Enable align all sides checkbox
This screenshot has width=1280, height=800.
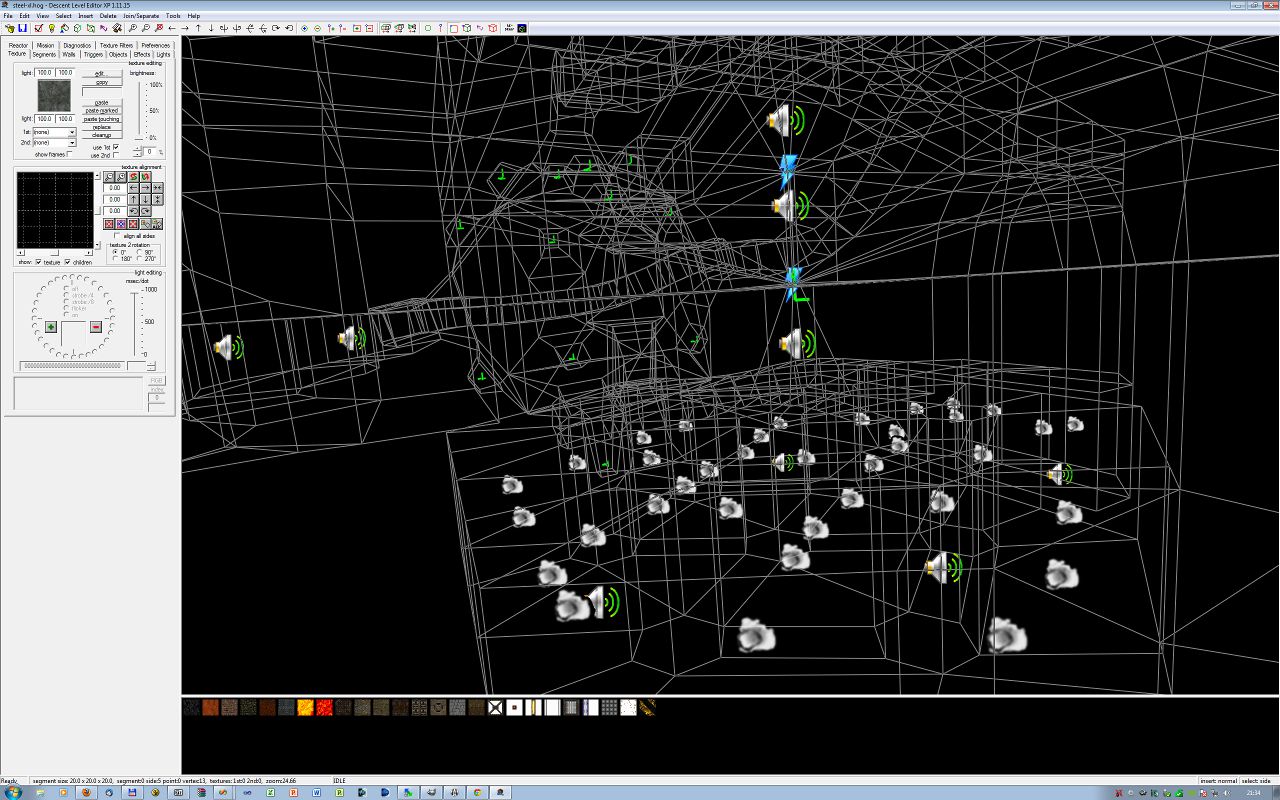pos(118,235)
